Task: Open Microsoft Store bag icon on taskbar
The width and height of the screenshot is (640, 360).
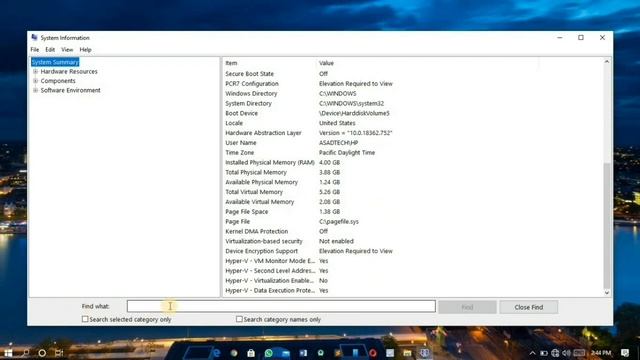Action: [x=251, y=353]
